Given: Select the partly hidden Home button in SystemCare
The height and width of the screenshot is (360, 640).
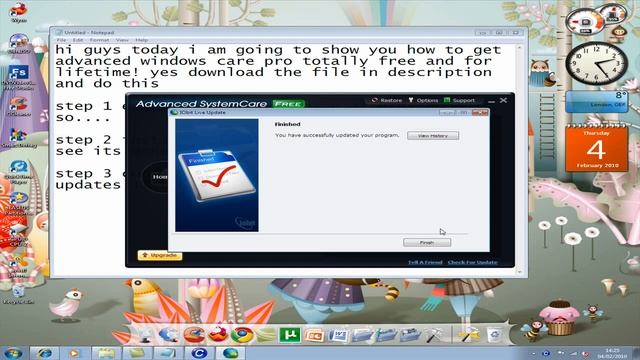Looking at the screenshot, I should pyautogui.click(x=154, y=177).
